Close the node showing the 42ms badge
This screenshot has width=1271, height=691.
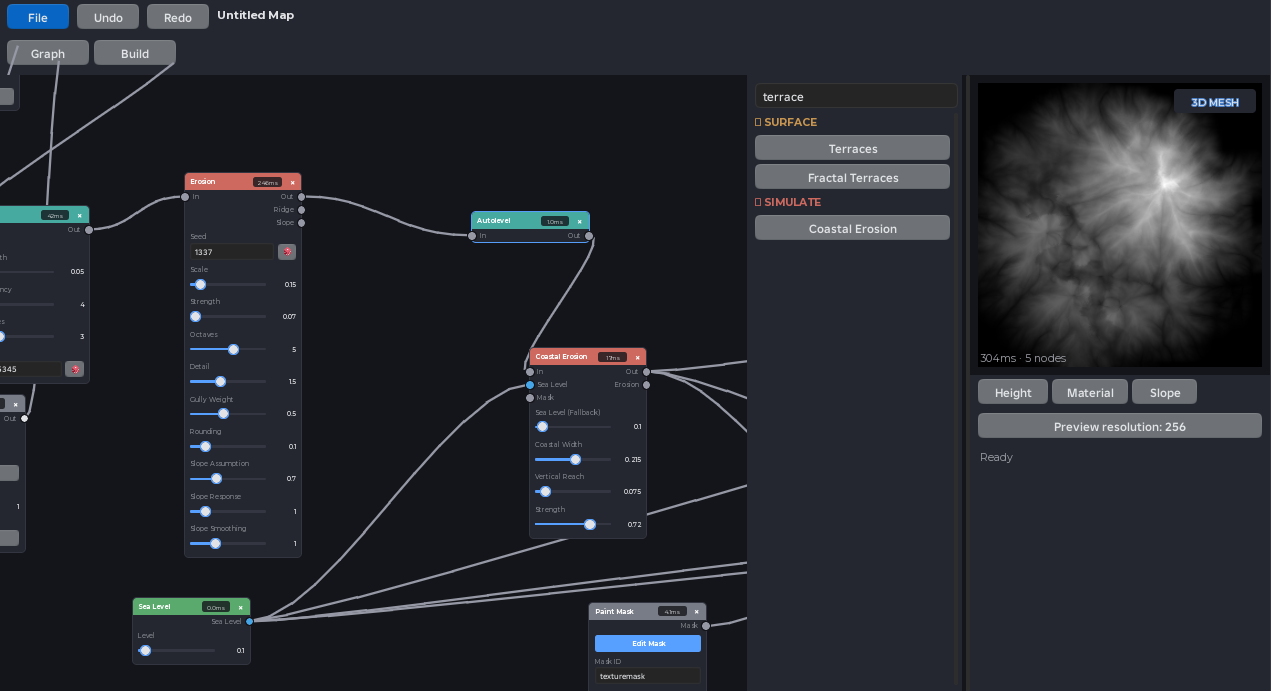click(80, 215)
